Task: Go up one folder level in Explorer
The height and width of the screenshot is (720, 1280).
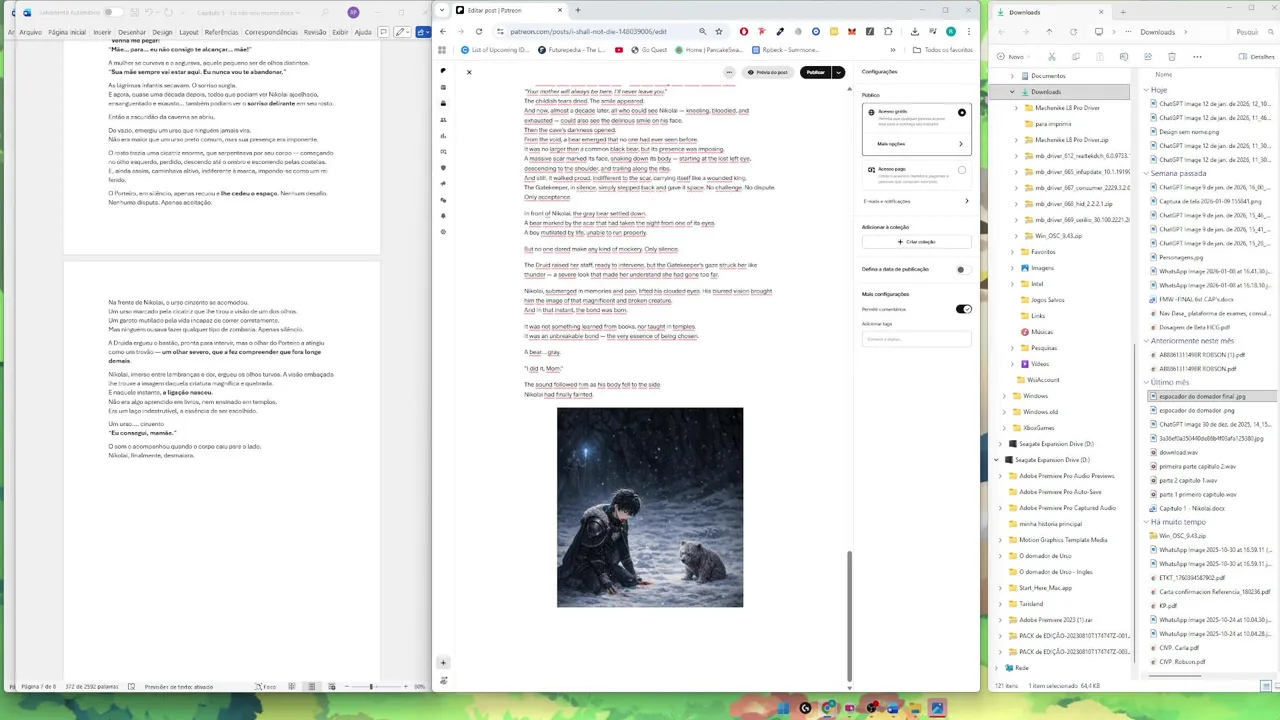Action: point(1049,31)
